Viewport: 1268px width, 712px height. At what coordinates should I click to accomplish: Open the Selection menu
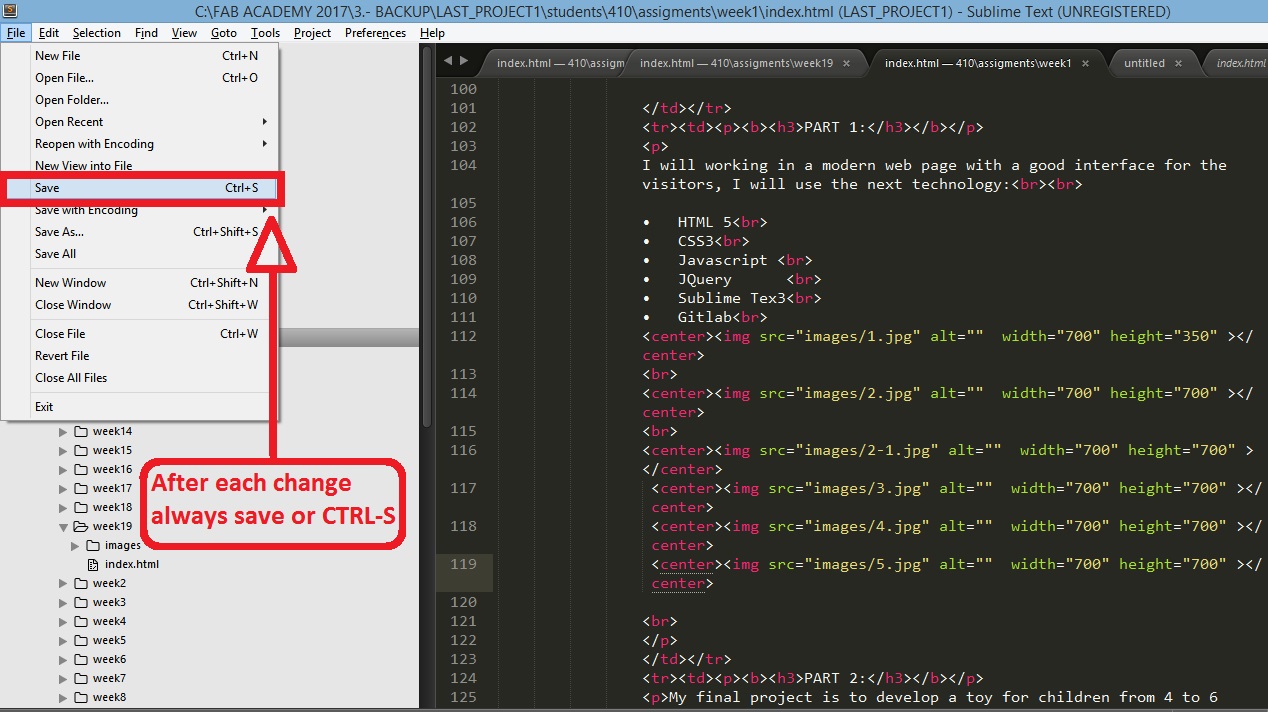click(x=97, y=33)
